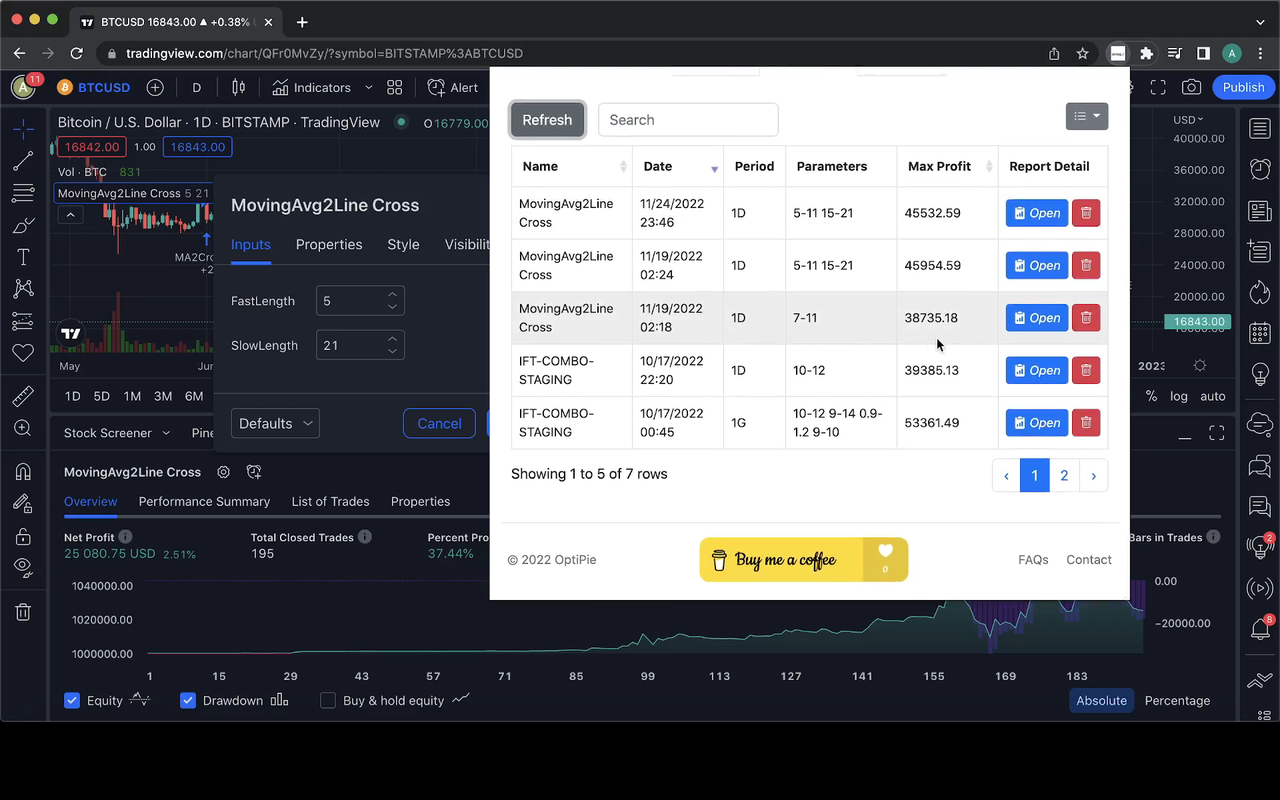Enable the Buy & hold equity checkbox
This screenshot has height=800, width=1280.
328,700
